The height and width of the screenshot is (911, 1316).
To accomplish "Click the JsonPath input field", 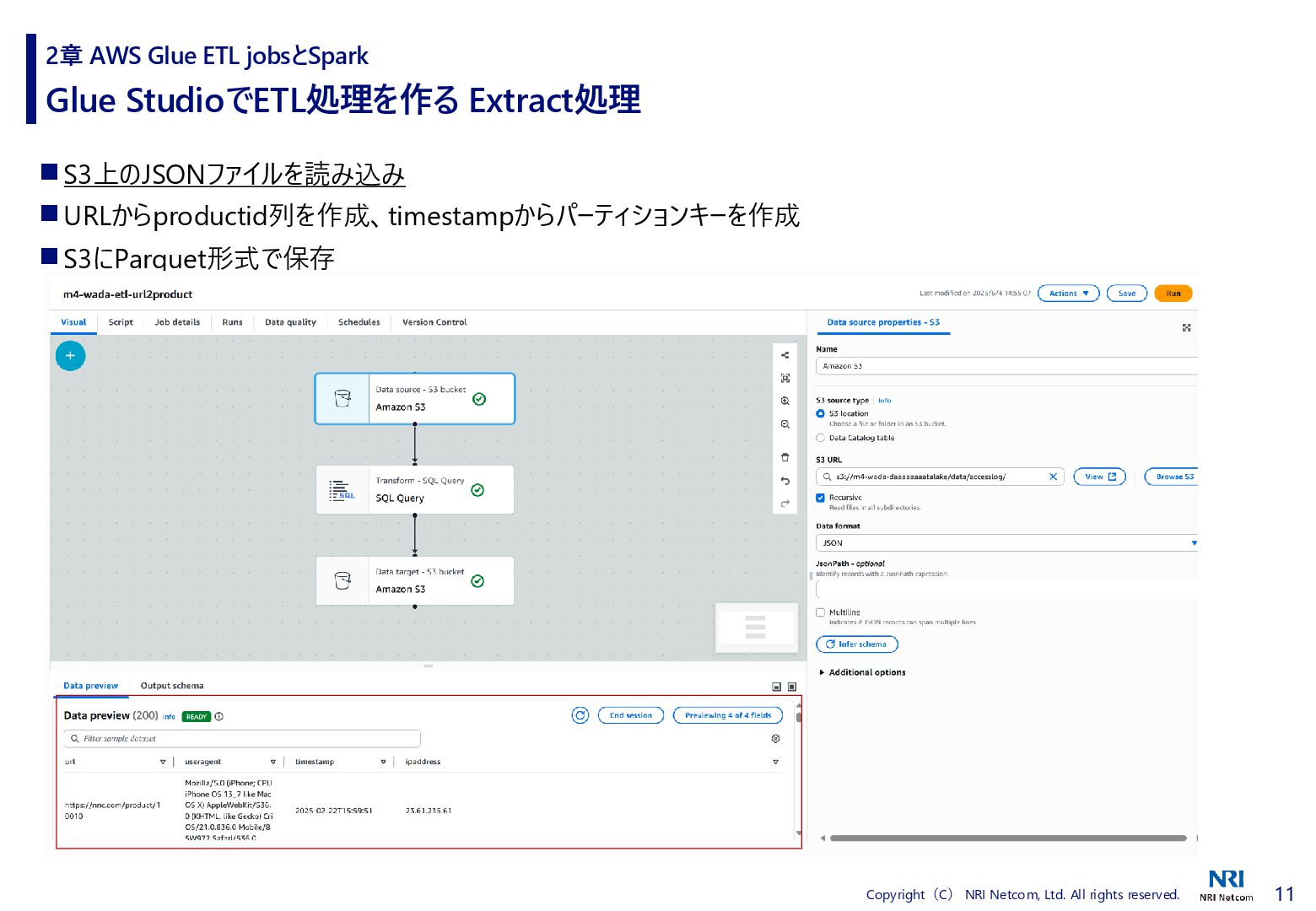I will (1006, 589).
